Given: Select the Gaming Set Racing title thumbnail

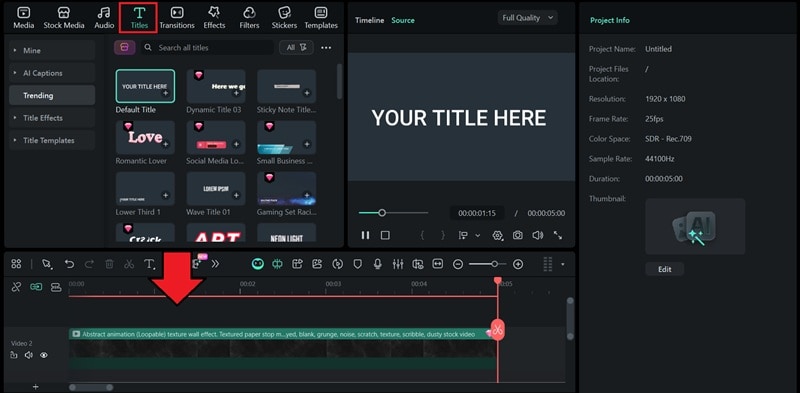Looking at the screenshot, I should point(286,188).
